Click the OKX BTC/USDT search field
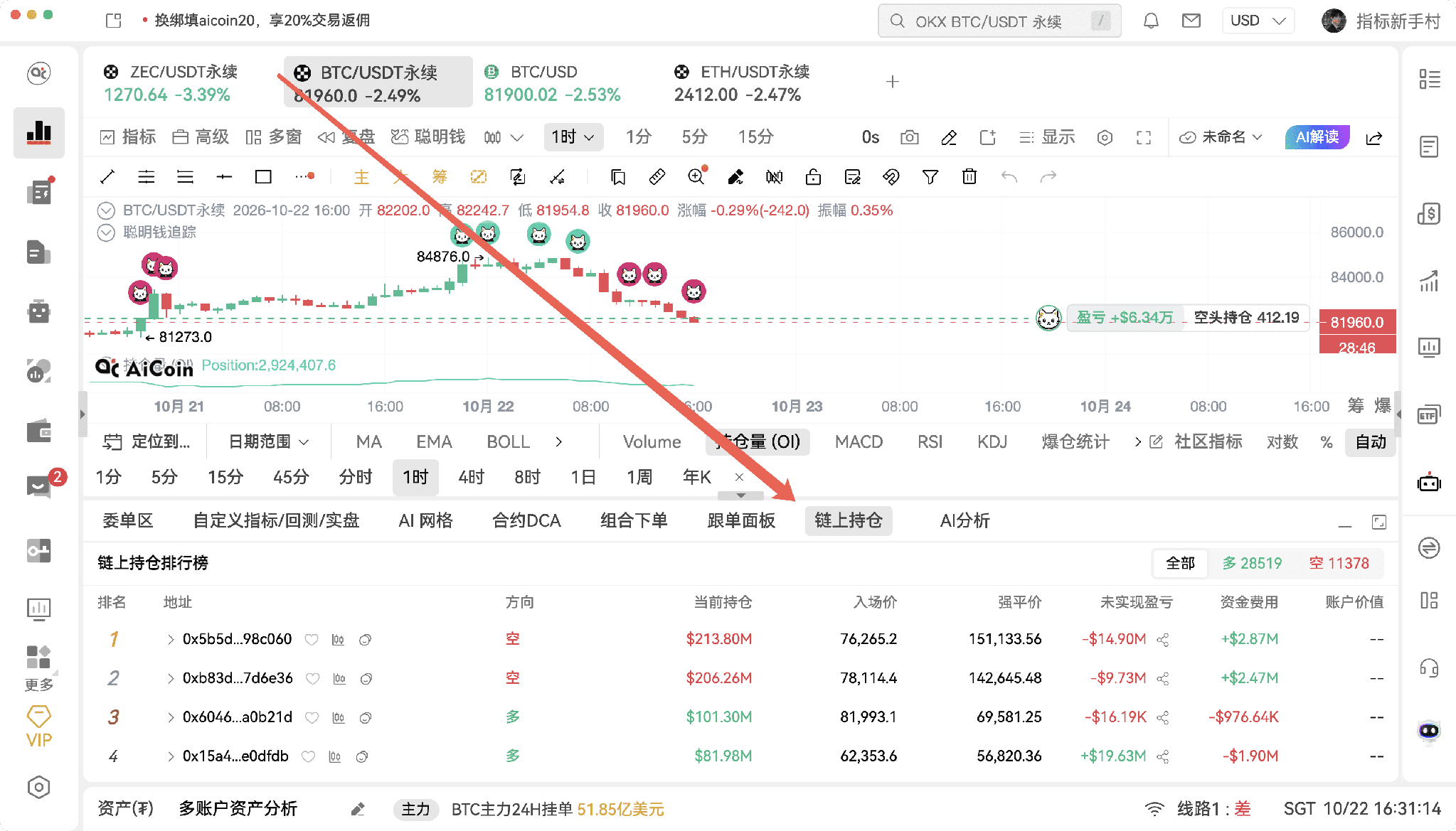1456x831 pixels. click(x=999, y=21)
